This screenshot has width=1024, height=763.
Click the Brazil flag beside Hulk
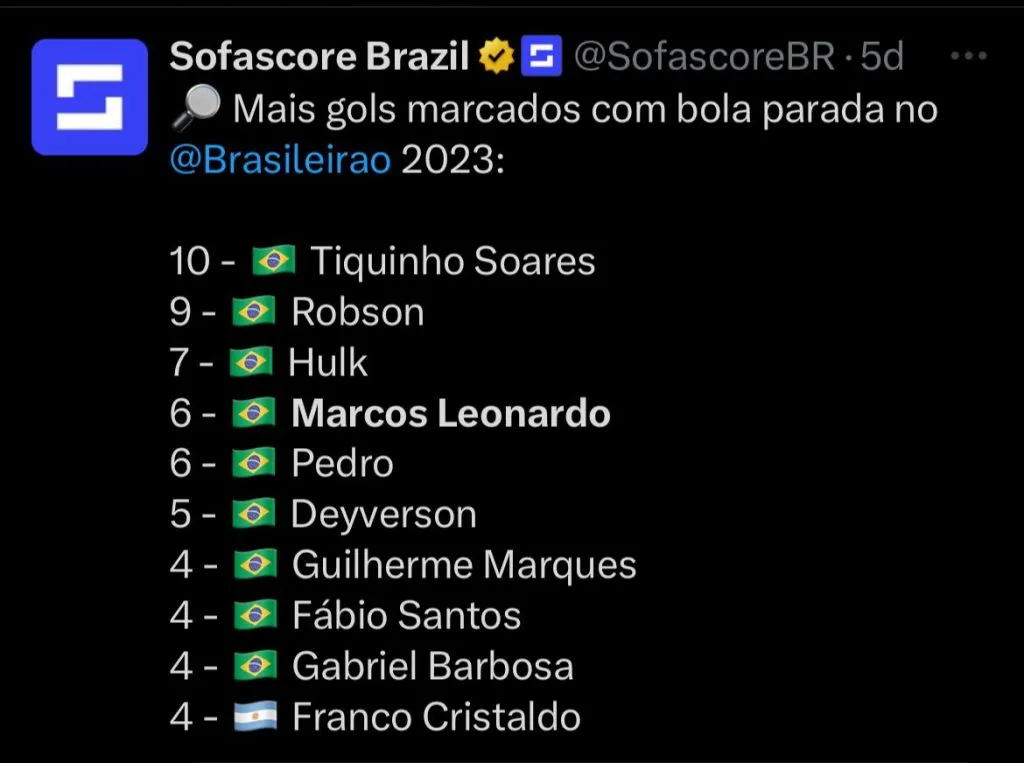tap(251, 362)
